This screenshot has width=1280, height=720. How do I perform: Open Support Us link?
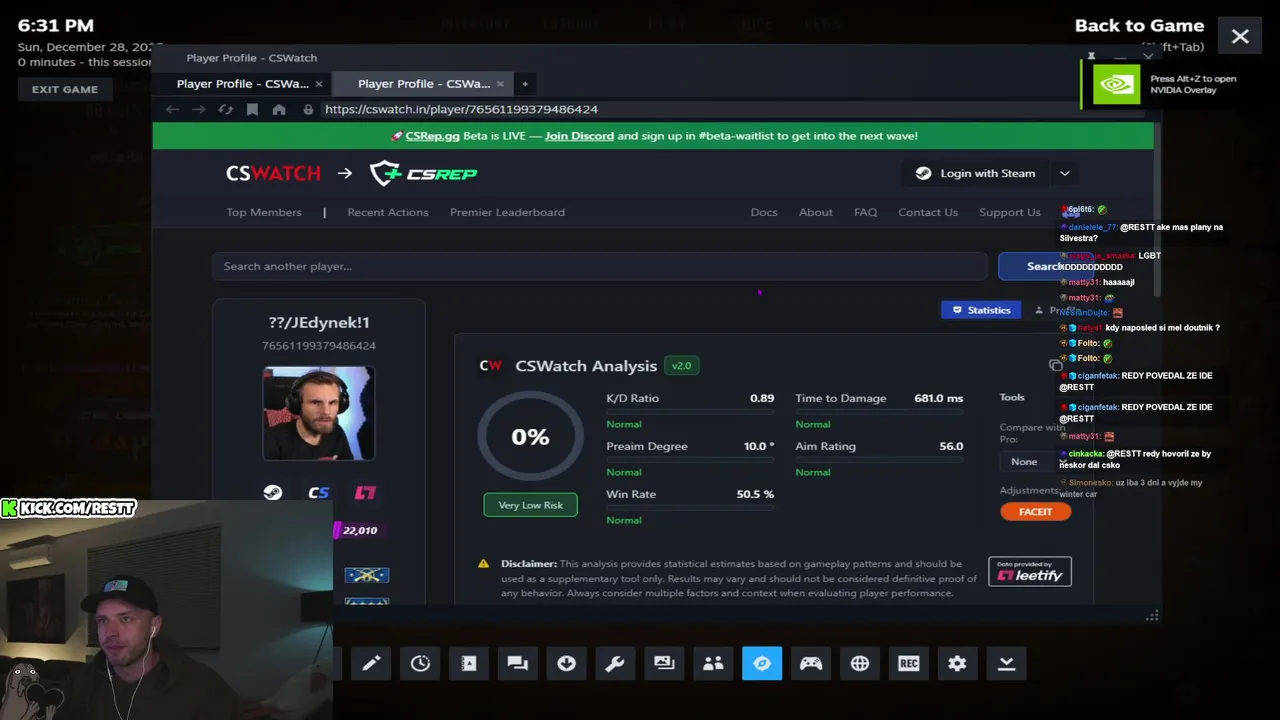tap(1010, 212)
